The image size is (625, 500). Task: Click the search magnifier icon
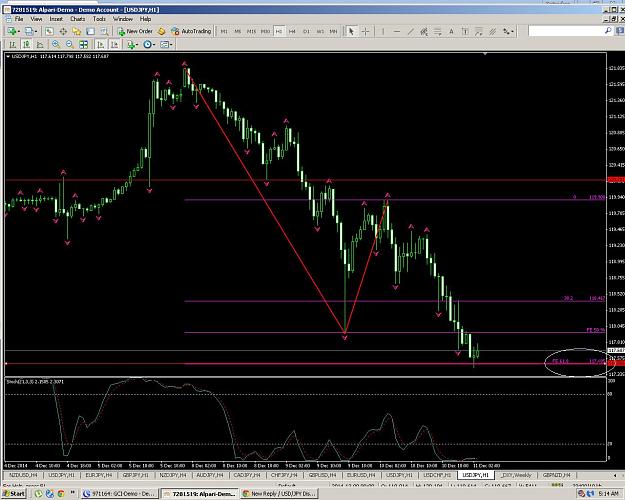point(608,31)
